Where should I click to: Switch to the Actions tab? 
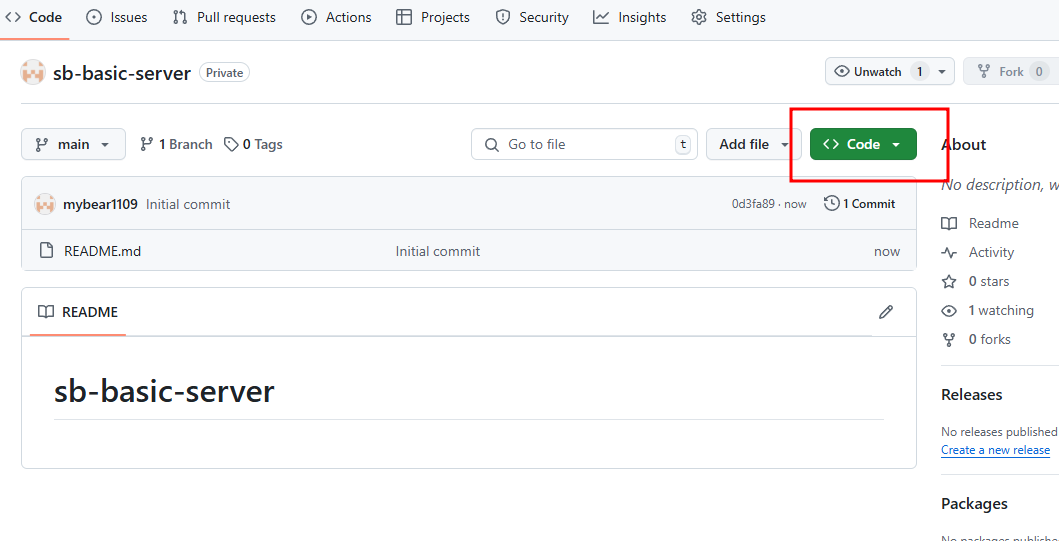336,18
